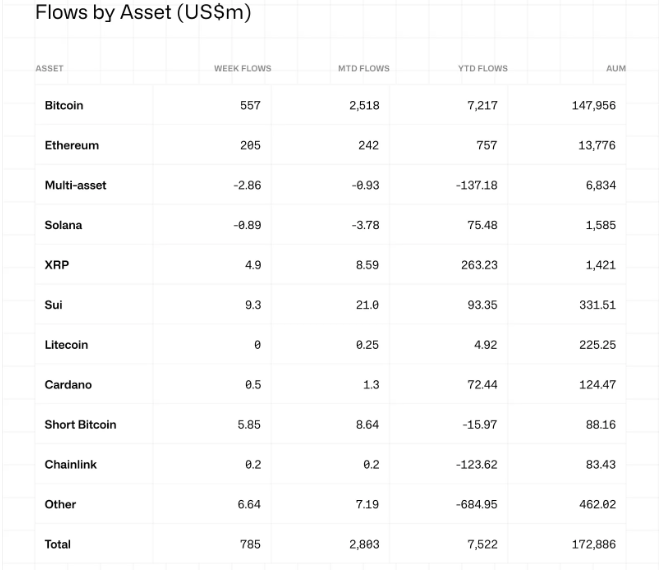Viewport: 660px width, 570px height.
Task: Select Bitcoin's AUM value 147,956
Action: pos(593,105)
